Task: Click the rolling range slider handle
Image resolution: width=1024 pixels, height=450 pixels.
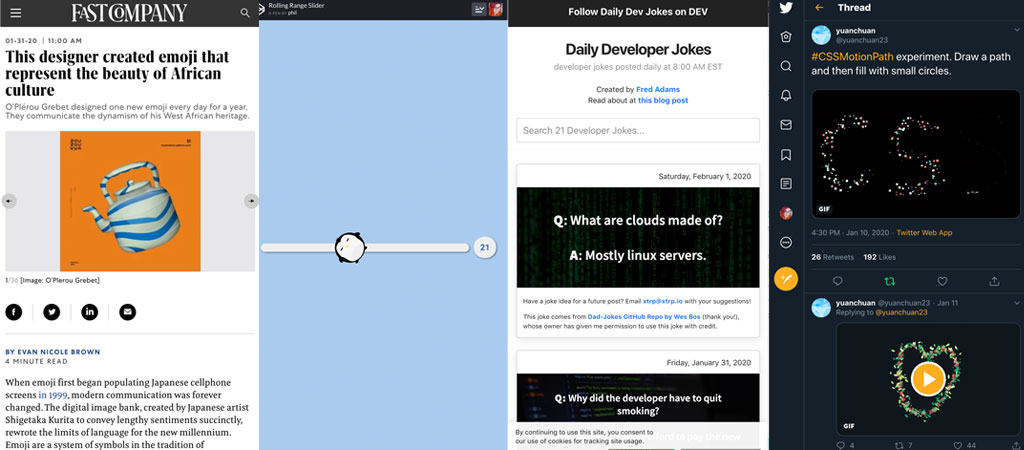Action: pos(350,247)
